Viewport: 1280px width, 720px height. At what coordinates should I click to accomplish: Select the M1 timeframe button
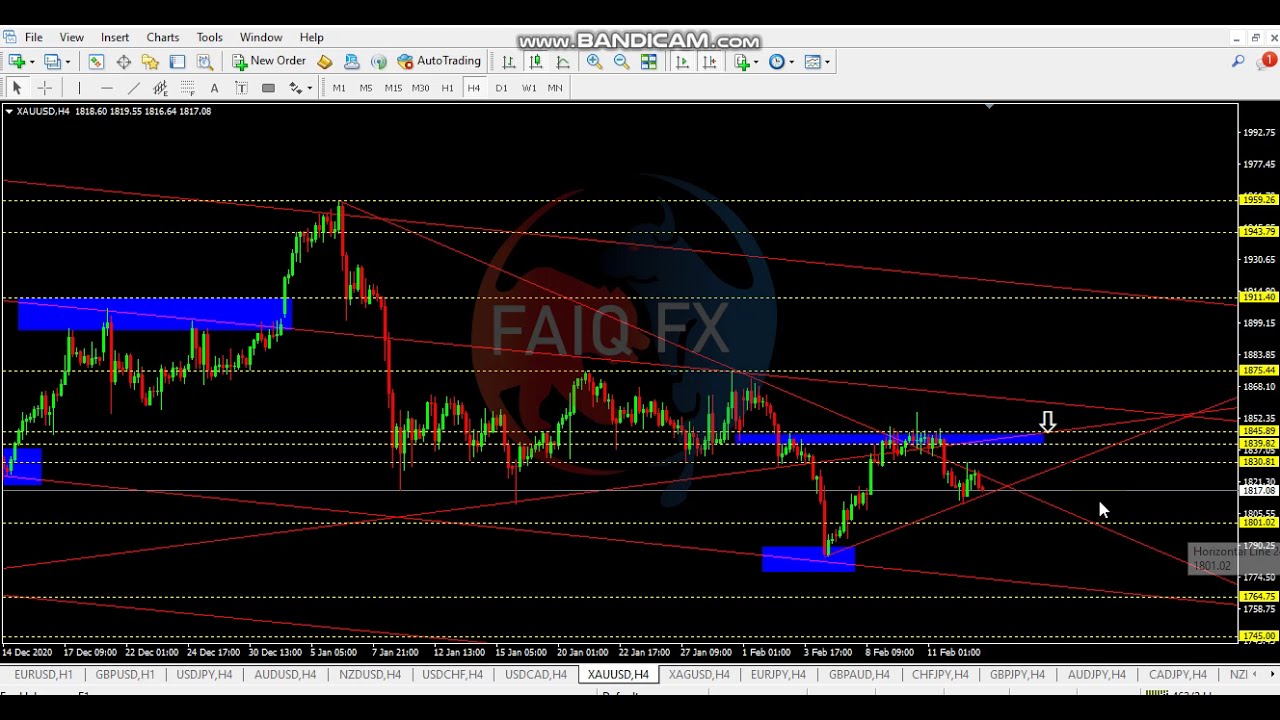coord(339,88)
